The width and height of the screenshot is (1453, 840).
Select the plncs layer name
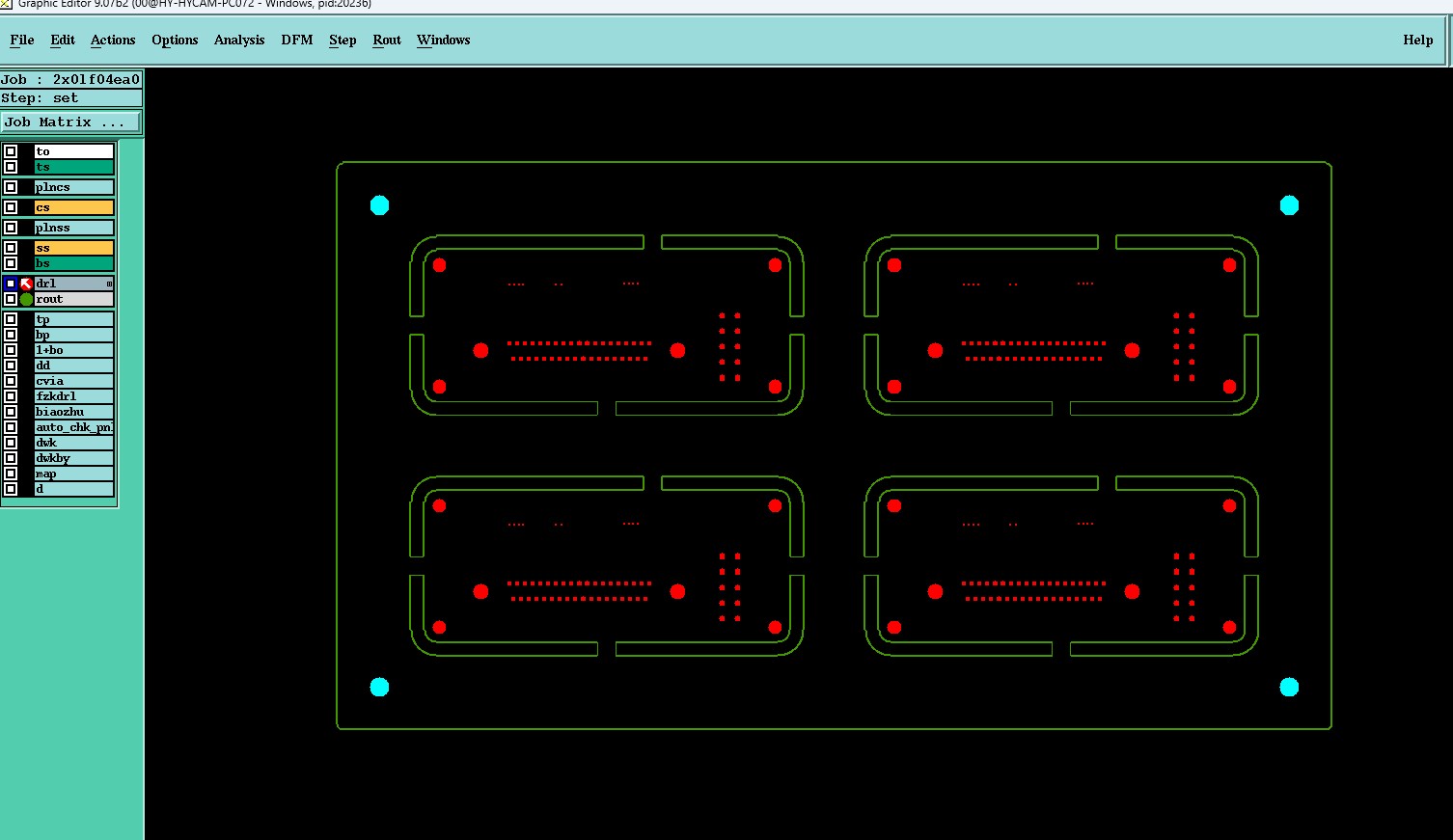pos(74,187)
